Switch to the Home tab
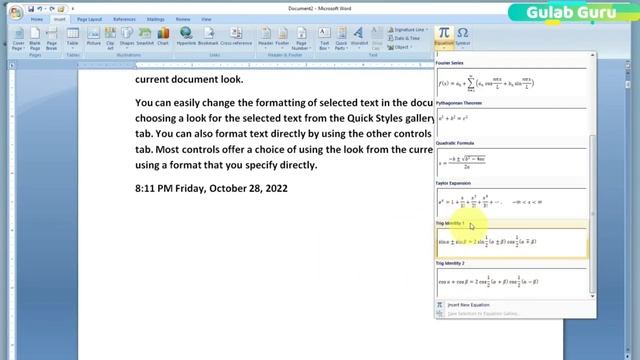Screen dimensions: 640x360 point(37,19)
